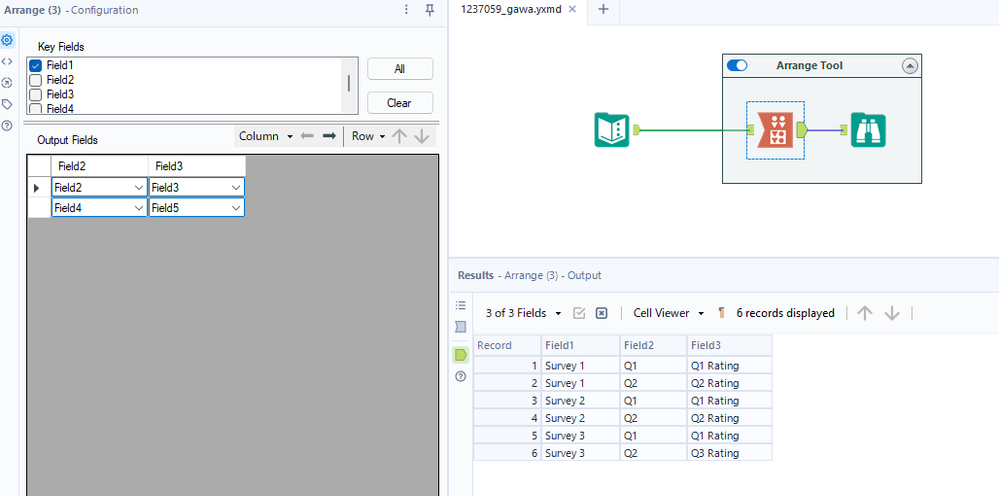This screenshot has height=496, width=999.
Task: Check Field3 key field
Action: pyautogui.click(x=36, y=94)
